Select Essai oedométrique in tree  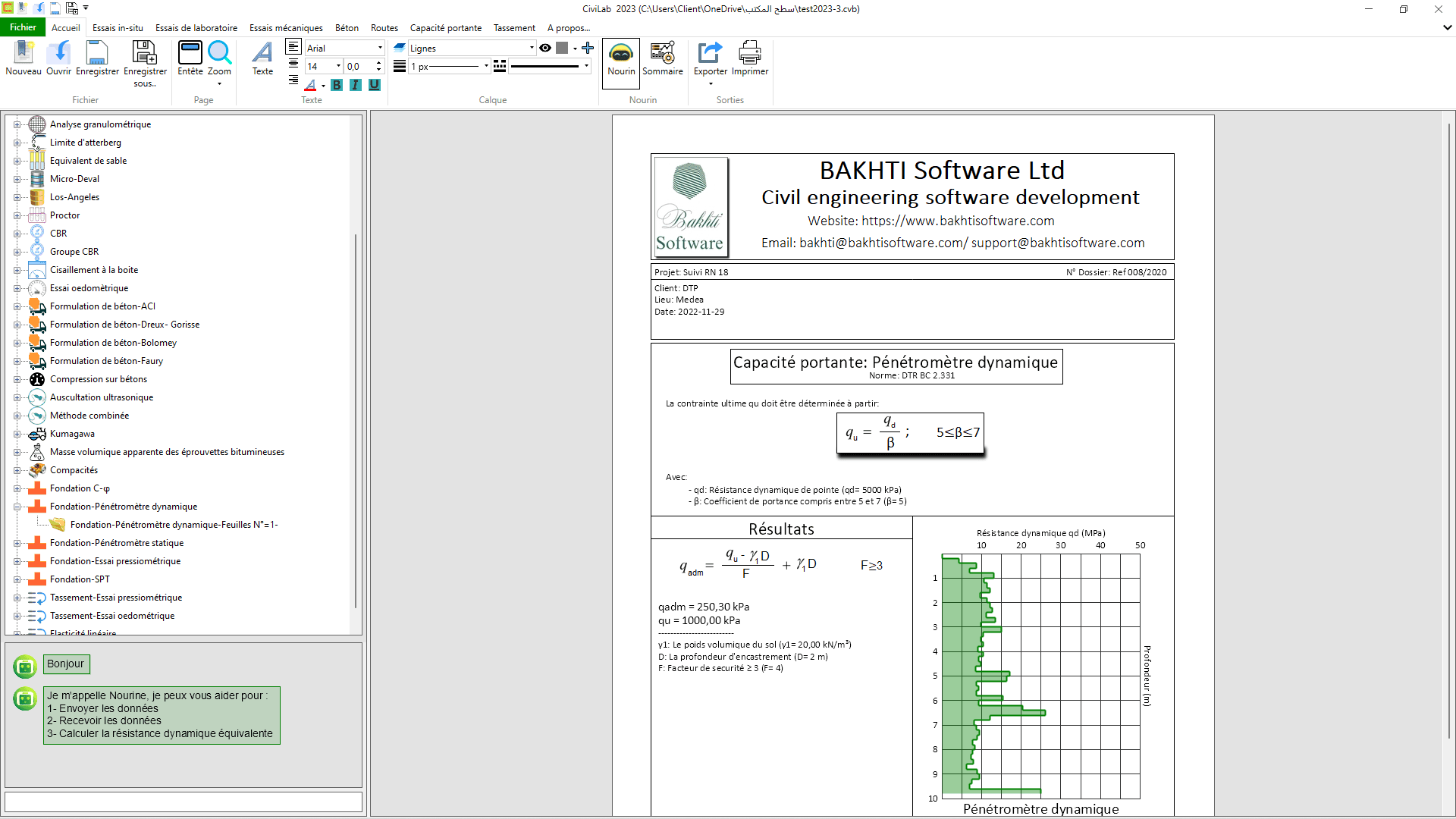coord(89,288)
